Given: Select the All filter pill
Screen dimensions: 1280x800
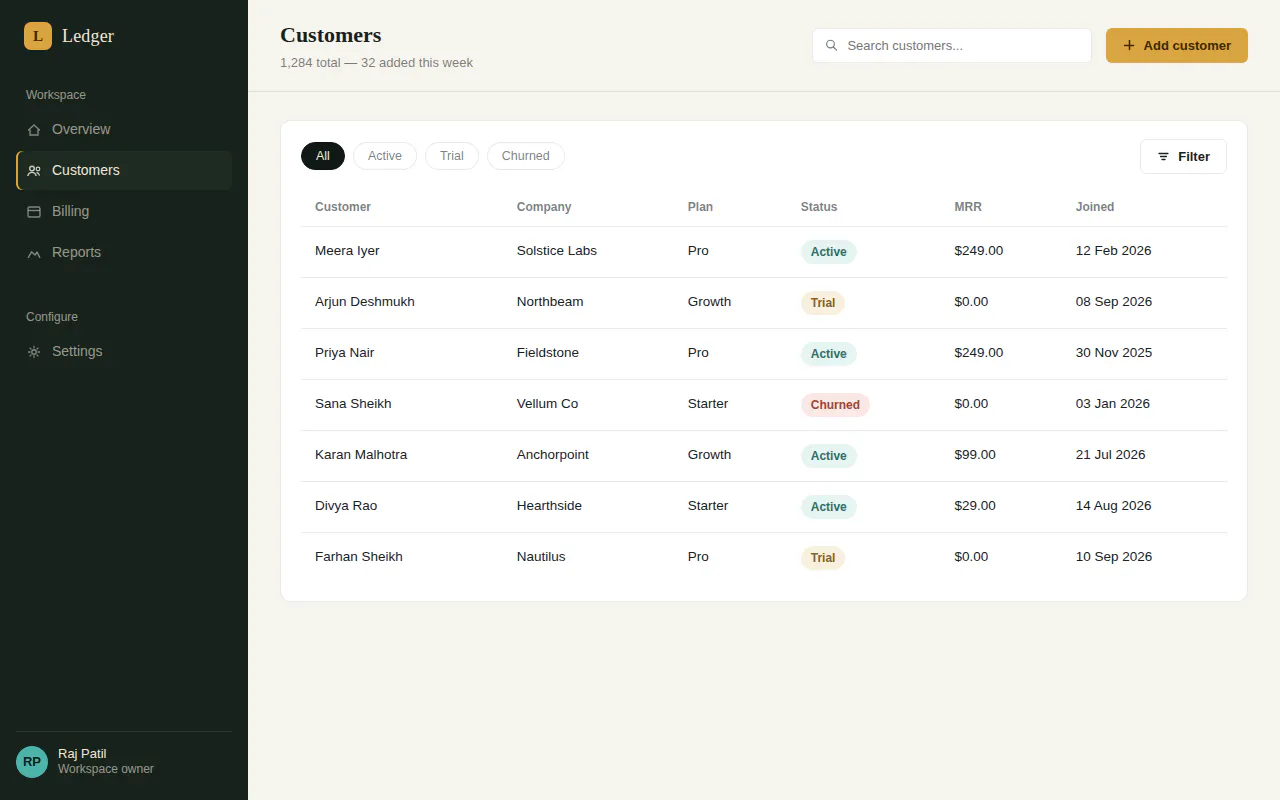Looking at the screenshot, I should pyautogui.click(x=323, y=156).
